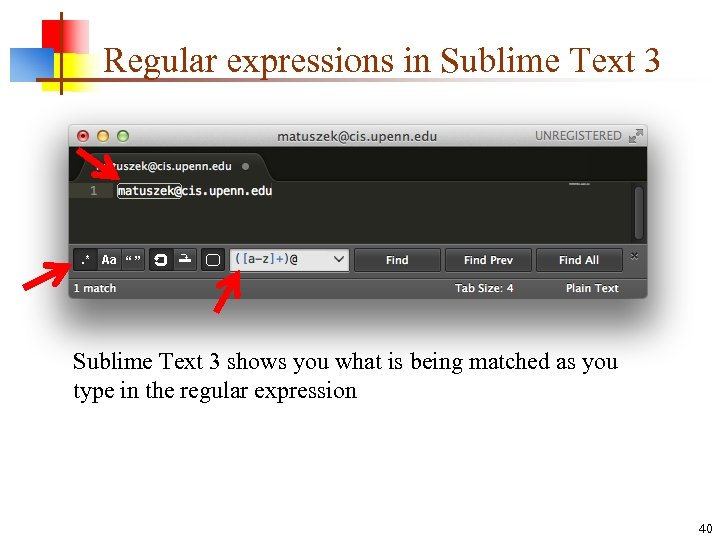The image size is (720, 540).
Task: Click the Find Prev button
Action: (488, 260)
